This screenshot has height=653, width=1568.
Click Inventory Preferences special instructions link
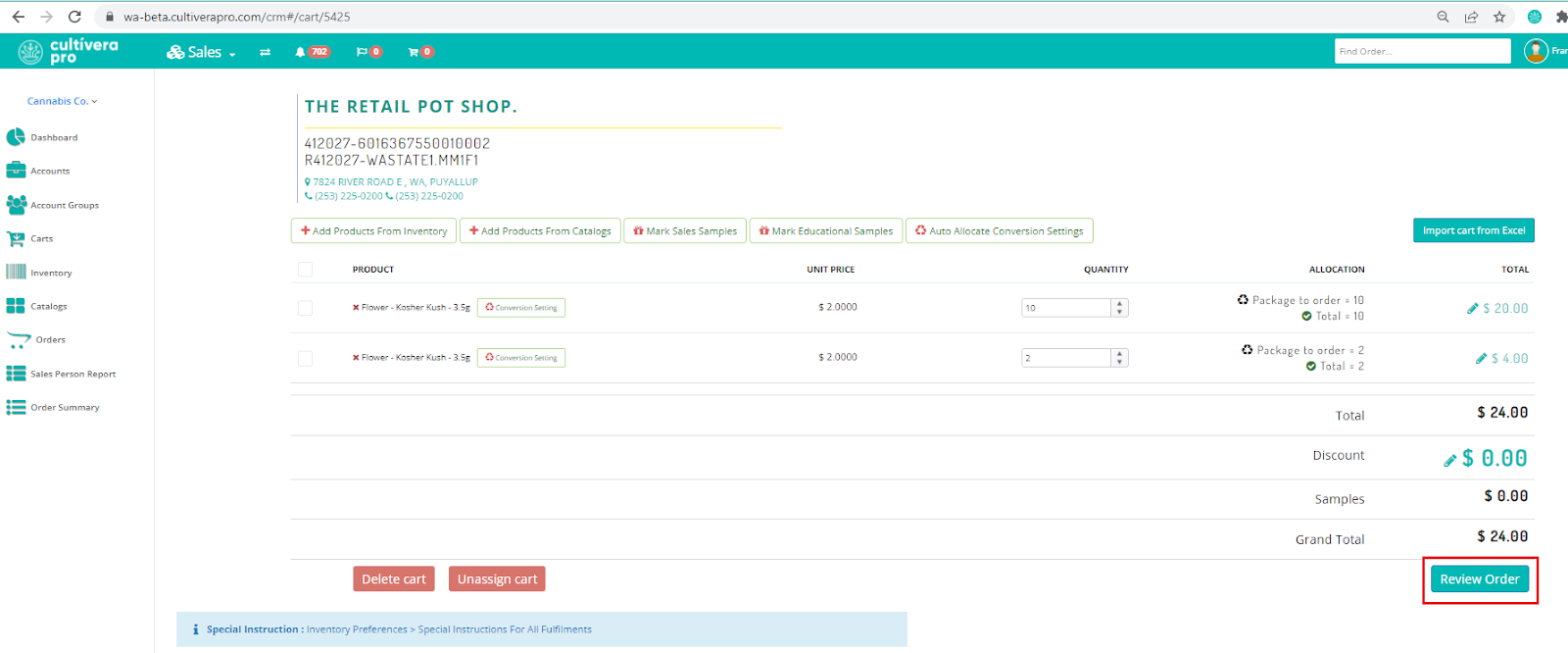pos(449,629)
